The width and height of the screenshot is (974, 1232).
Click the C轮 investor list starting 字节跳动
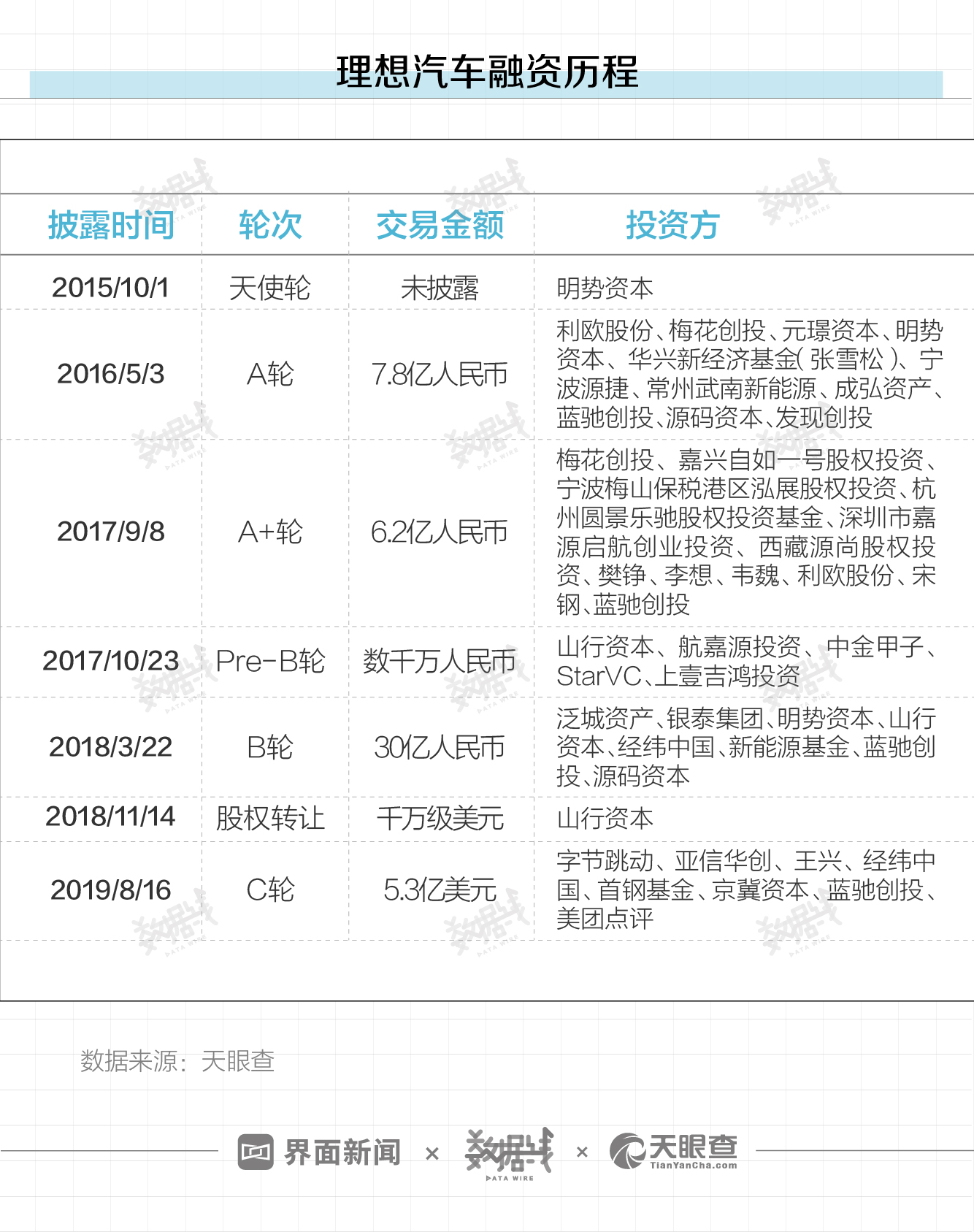tap(746, 889)
